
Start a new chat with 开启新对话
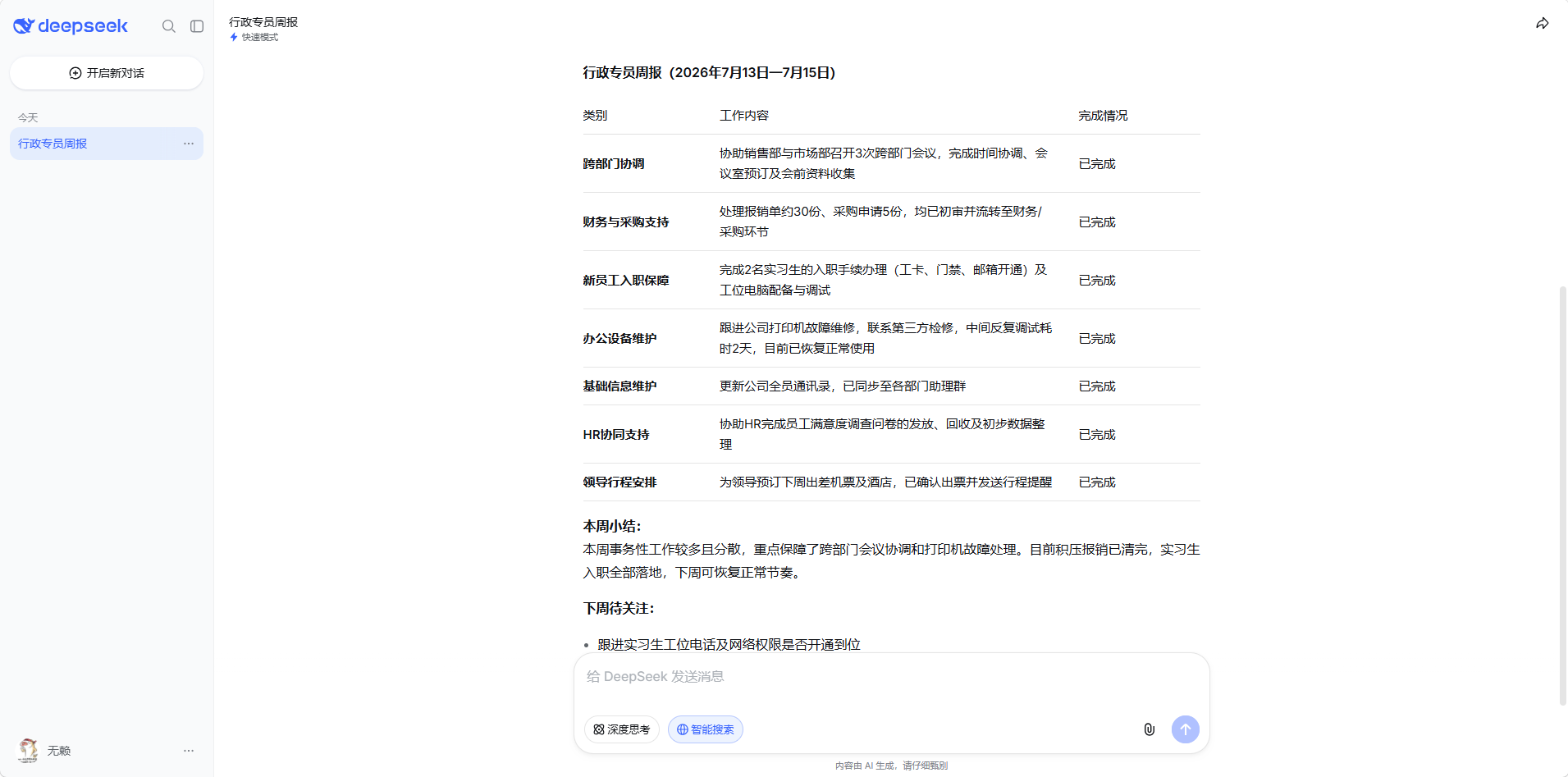tap(107, 73)
